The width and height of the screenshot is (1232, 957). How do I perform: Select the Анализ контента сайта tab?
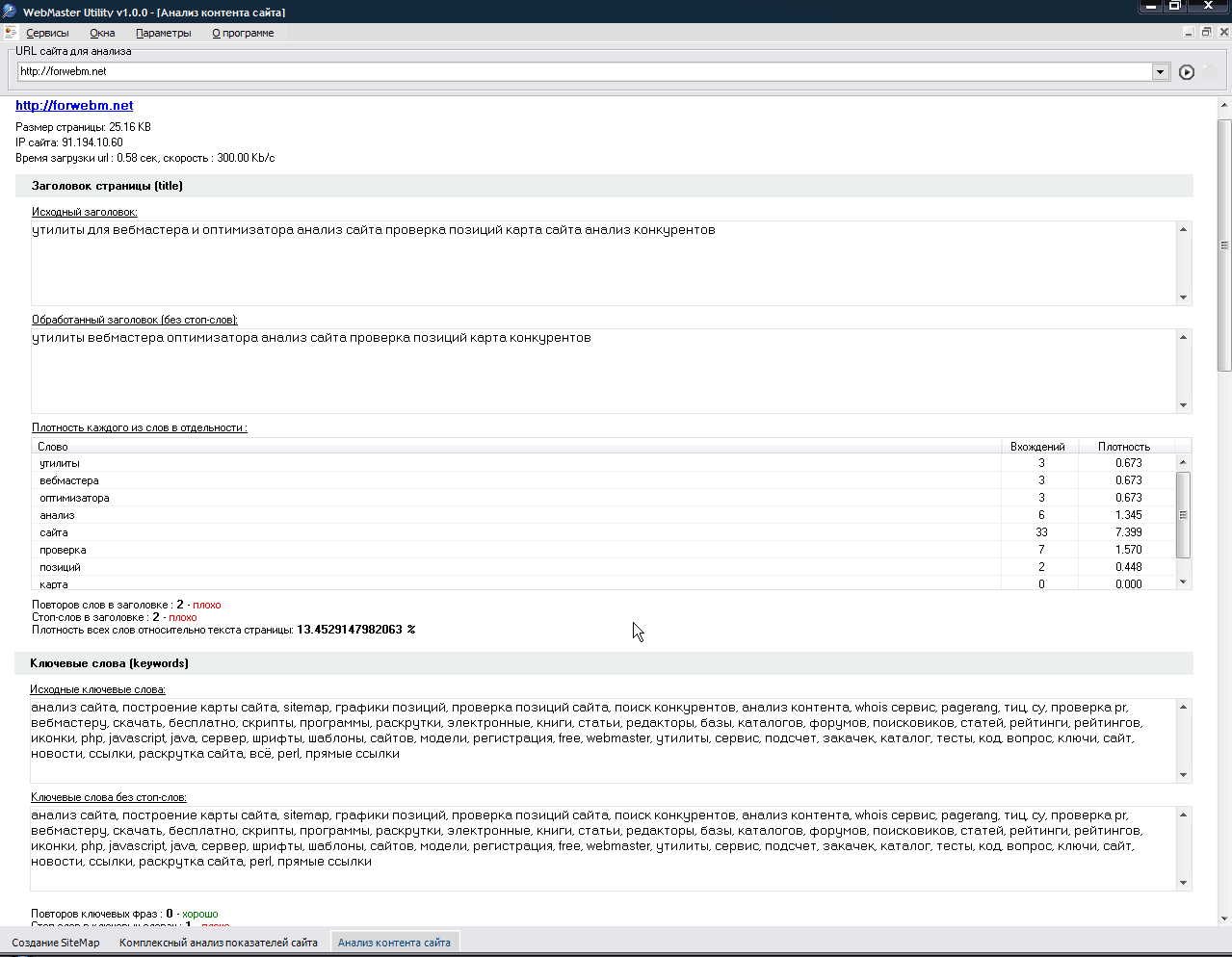click(394, 943)
